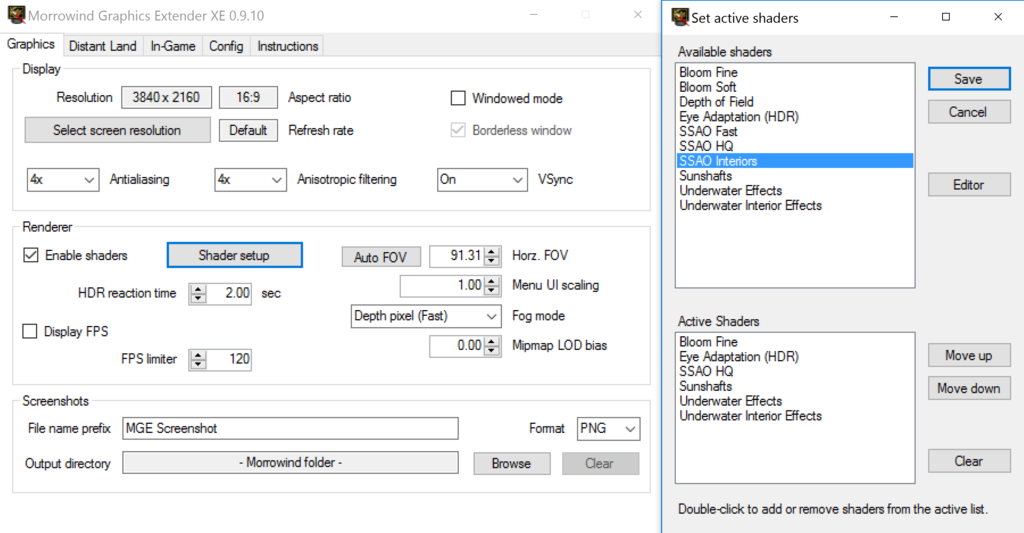Open the Antialiasing dropdown

[x=63, y=179]
